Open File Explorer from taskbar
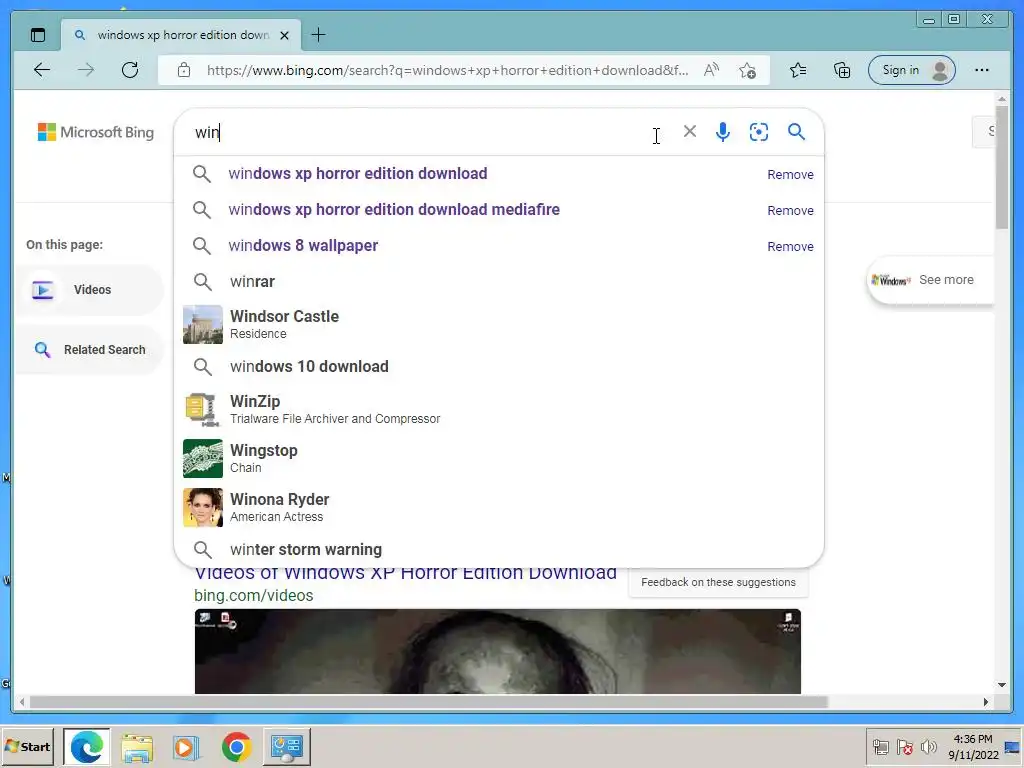Image resolution: width=1024 pixels, height=768 pixels. (136, 746)
